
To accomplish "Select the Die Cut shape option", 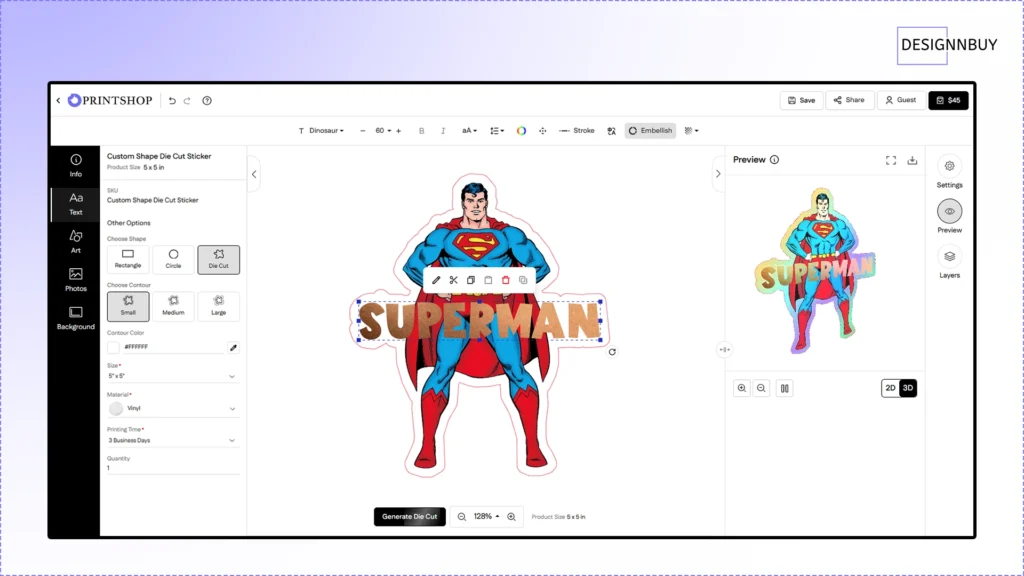I will (219, 259).
